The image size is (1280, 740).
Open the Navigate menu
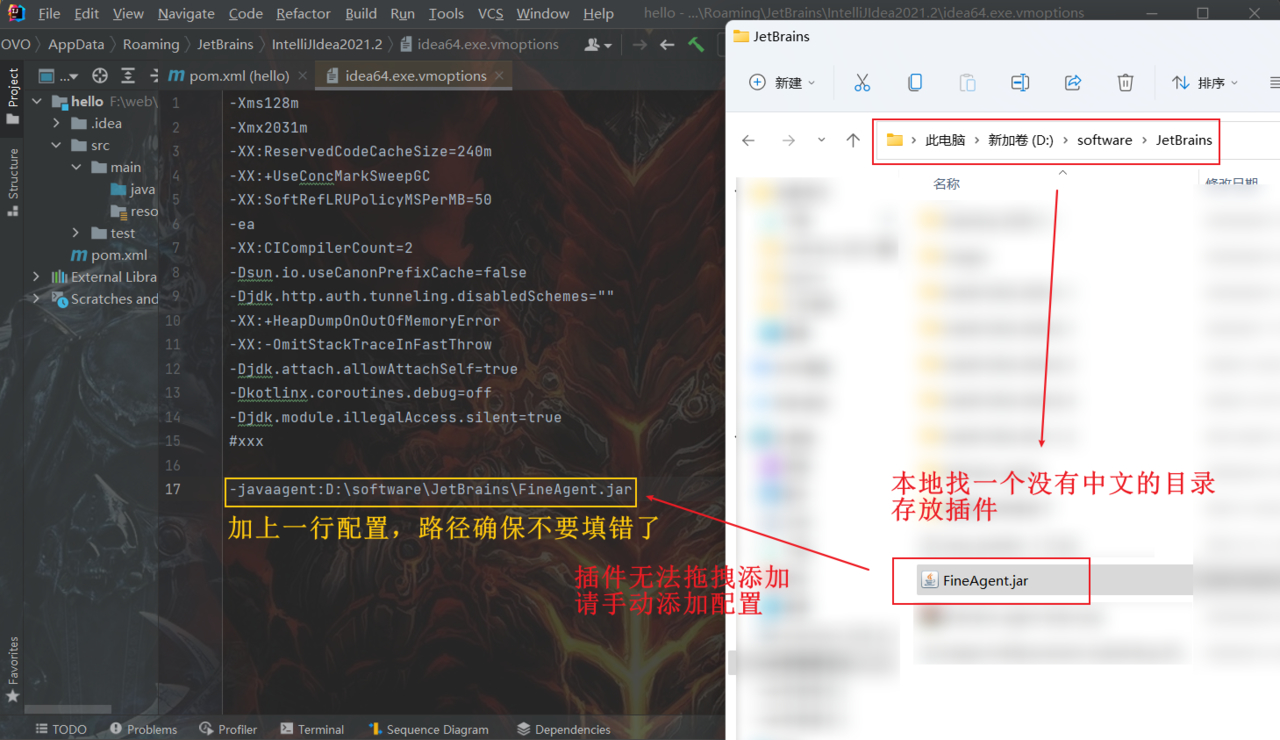point(186,14)
